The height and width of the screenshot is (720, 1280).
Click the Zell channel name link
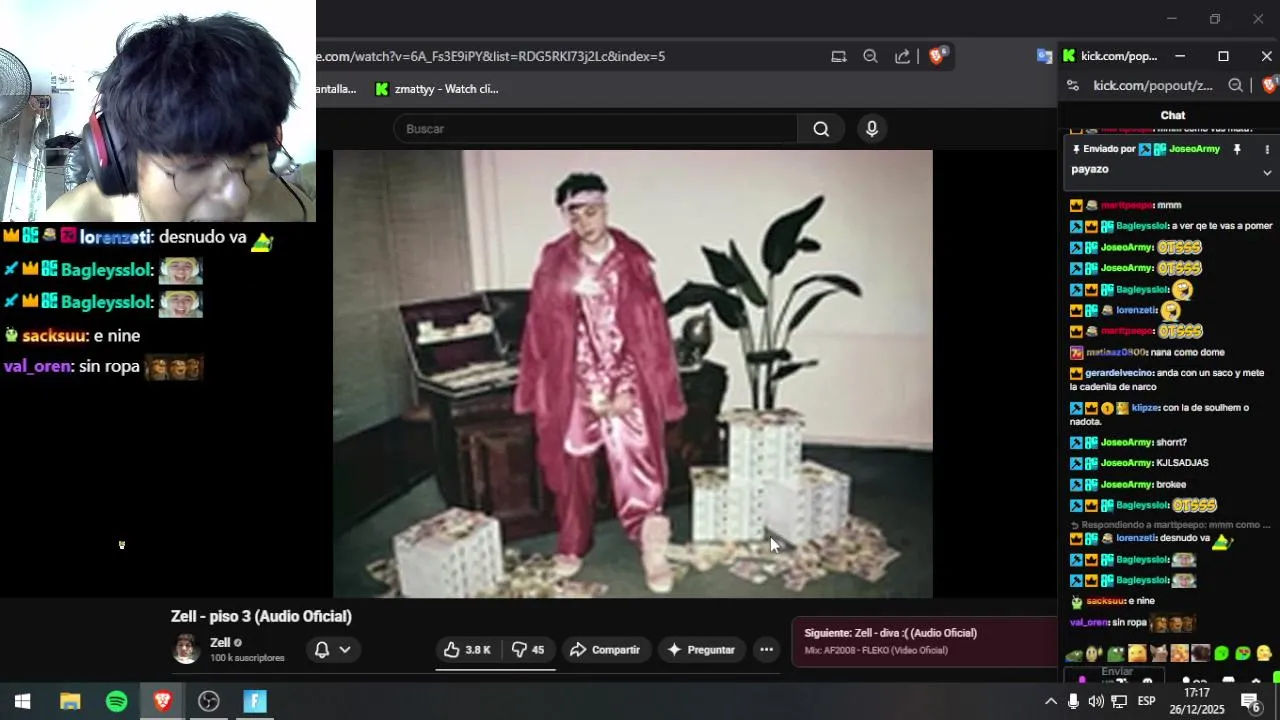point(220,643)
